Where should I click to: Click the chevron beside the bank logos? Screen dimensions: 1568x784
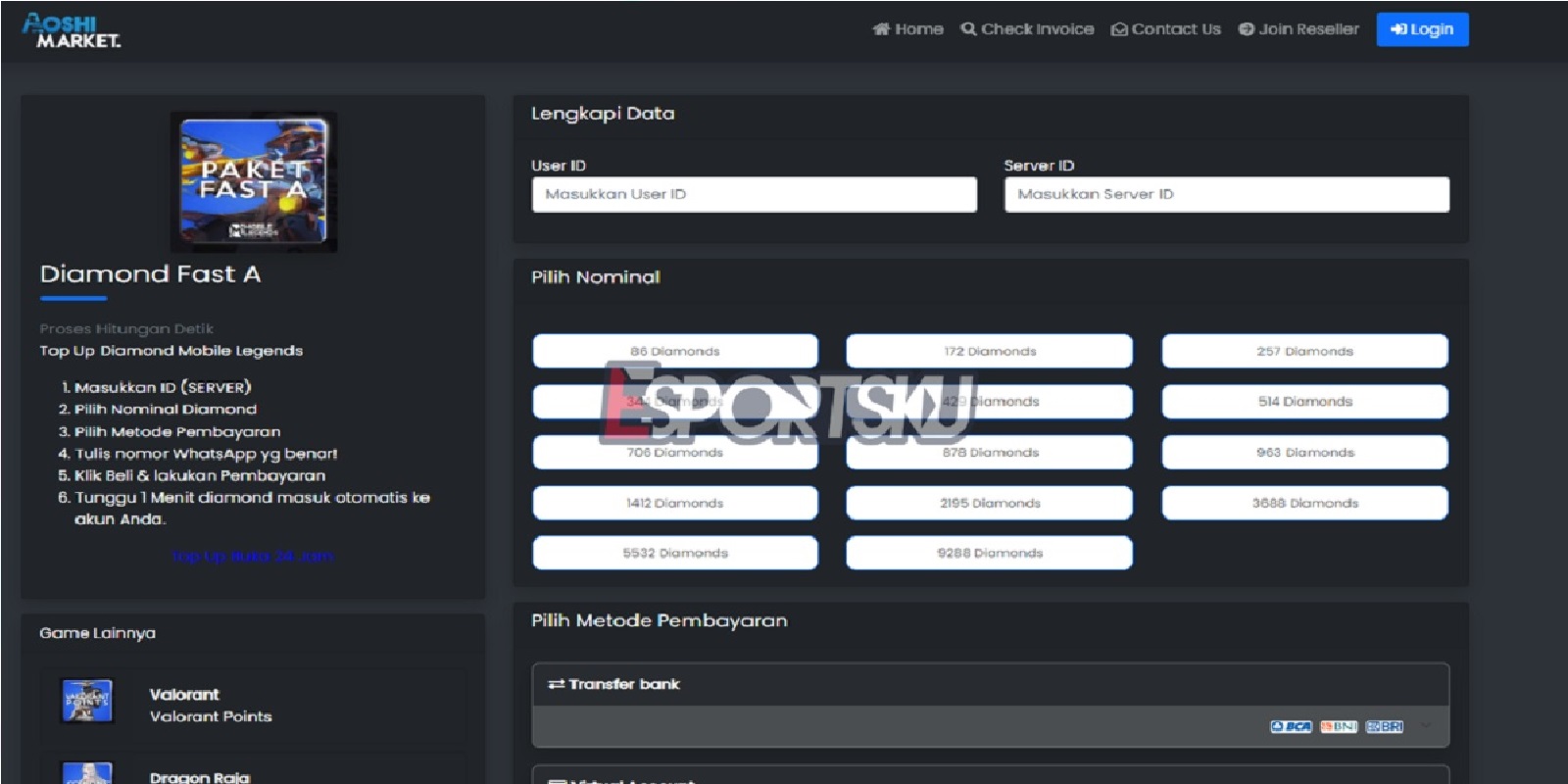coord(1426,726)
